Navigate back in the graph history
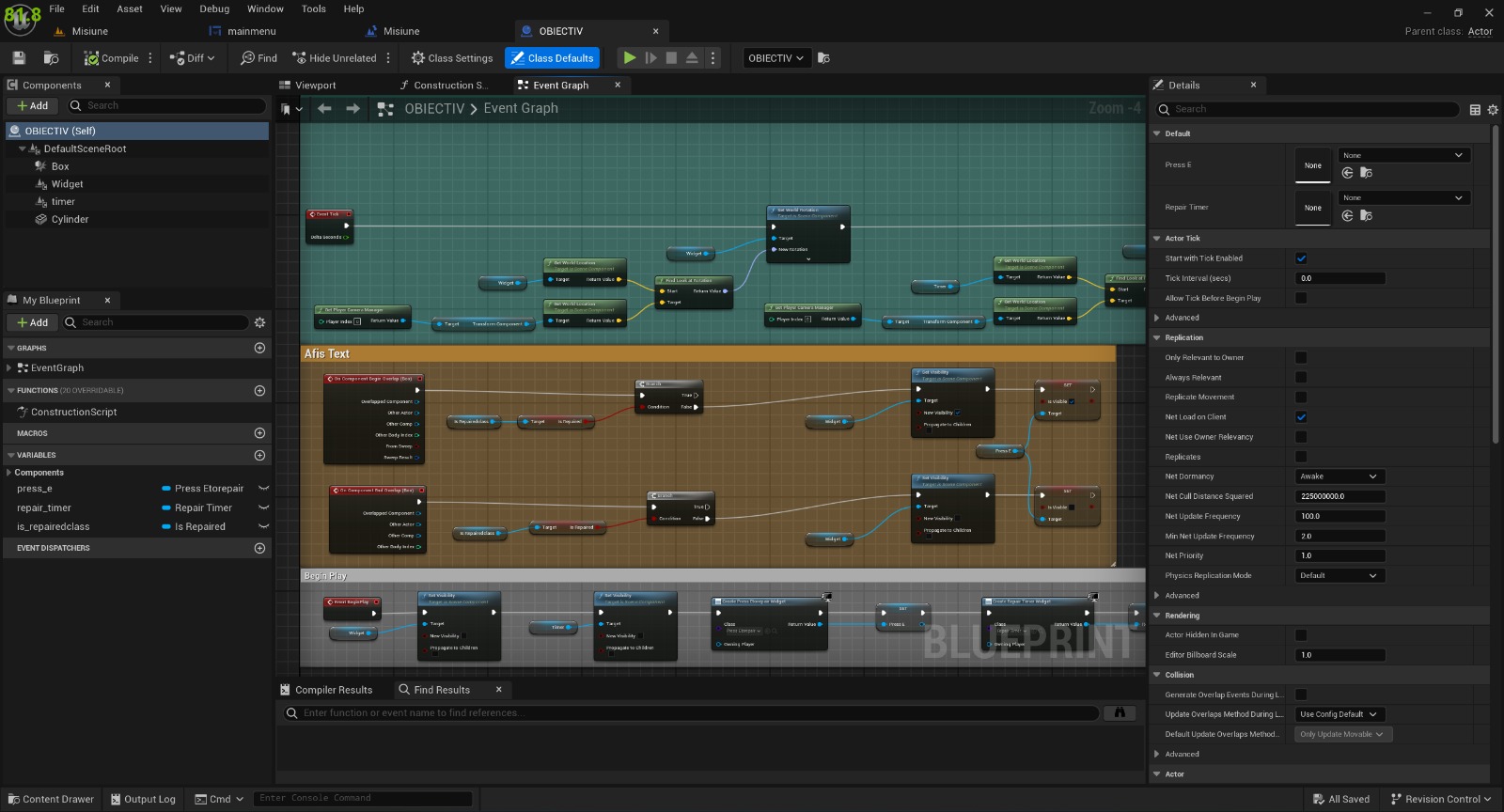 point(324,109)
